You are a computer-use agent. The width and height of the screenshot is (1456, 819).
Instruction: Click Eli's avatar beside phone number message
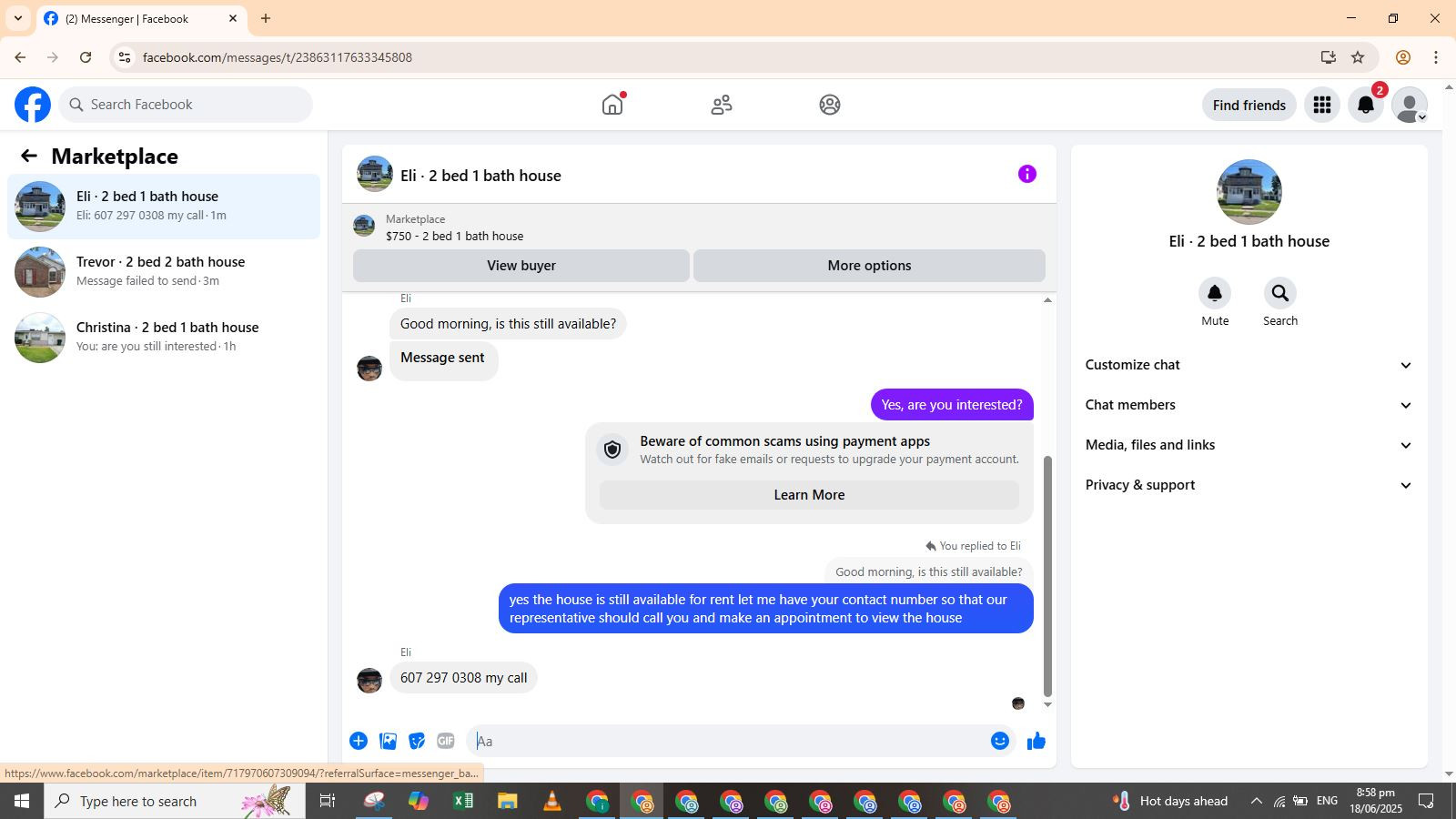click(369, 681)
